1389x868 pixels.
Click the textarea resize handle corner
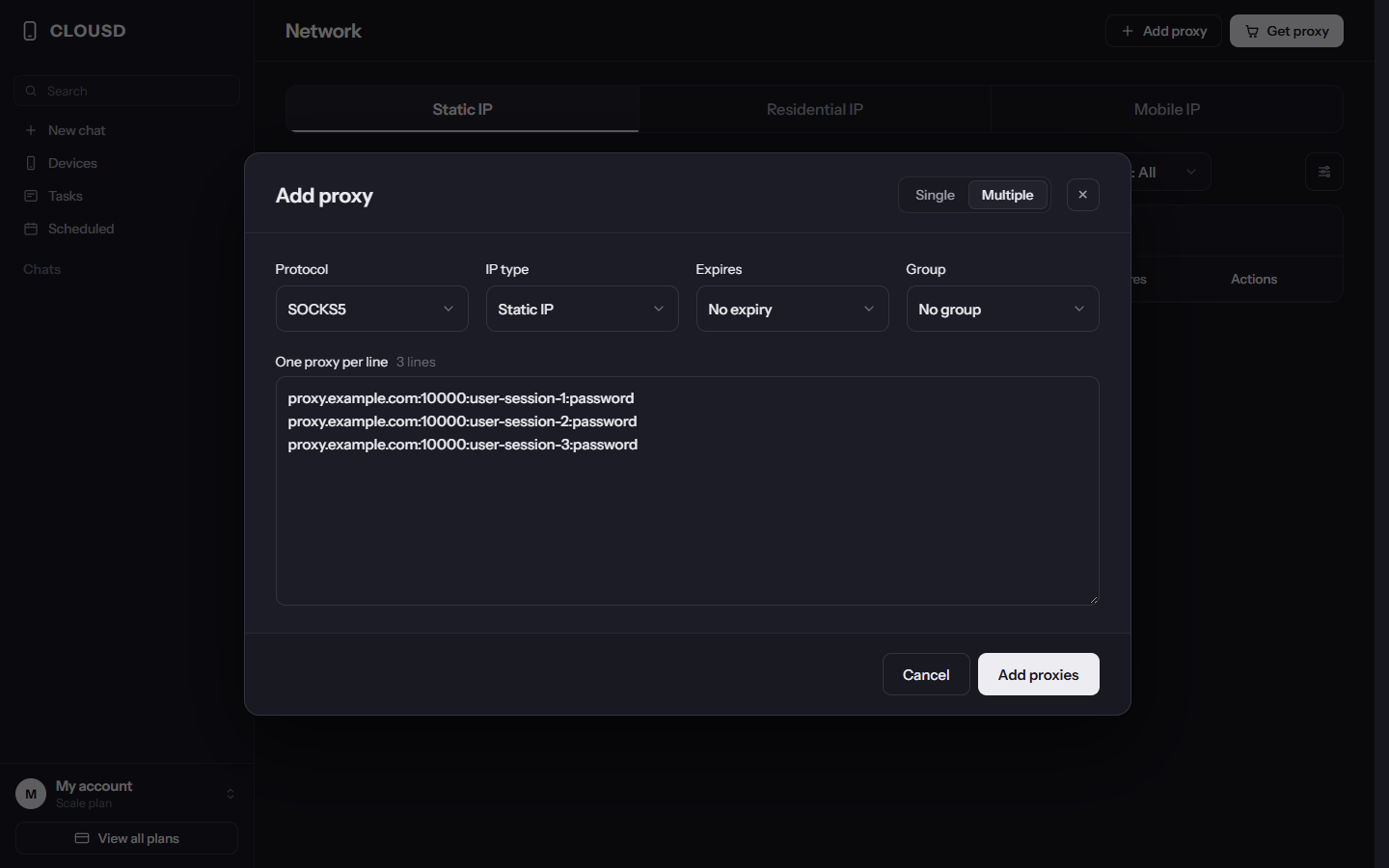coord(1094,599)
